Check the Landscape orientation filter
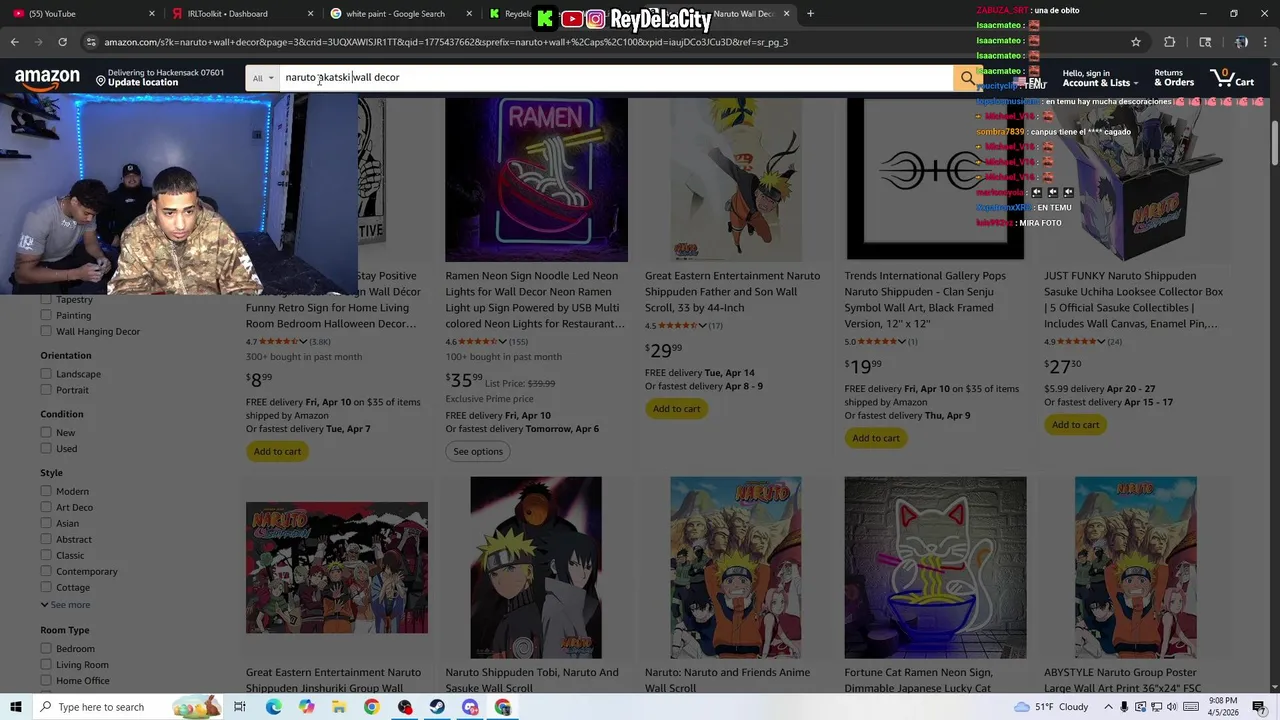 coord(46,374)
